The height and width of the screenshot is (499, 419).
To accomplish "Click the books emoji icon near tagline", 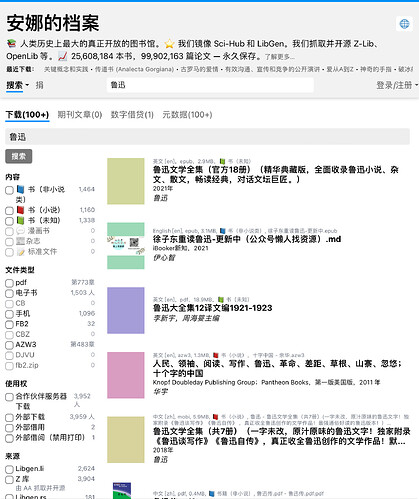I will click(11, 43).
